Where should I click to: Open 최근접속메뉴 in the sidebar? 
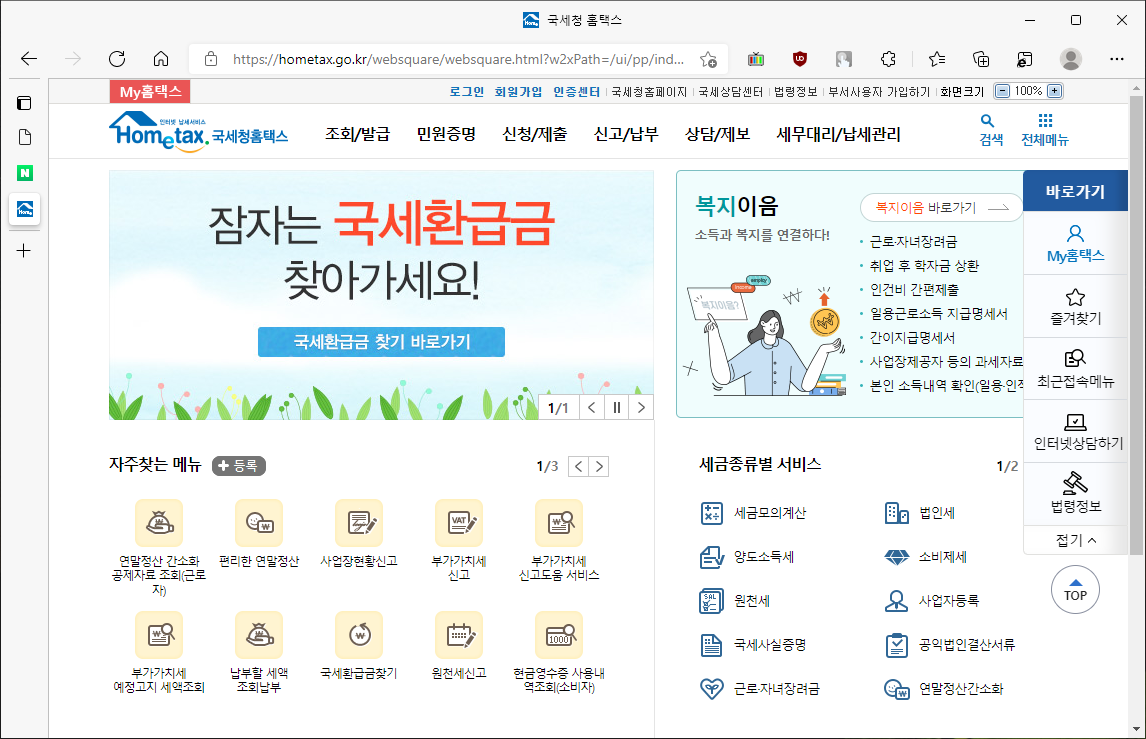point(1075,368)
